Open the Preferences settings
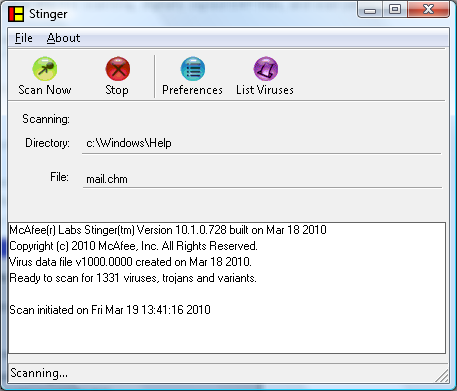 pos(192,76)
